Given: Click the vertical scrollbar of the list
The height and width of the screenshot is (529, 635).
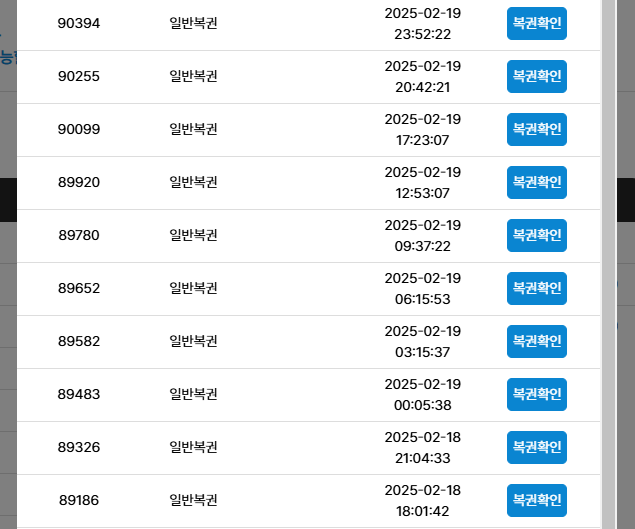Looking at the screenshot, I should [x=609, y=264].
